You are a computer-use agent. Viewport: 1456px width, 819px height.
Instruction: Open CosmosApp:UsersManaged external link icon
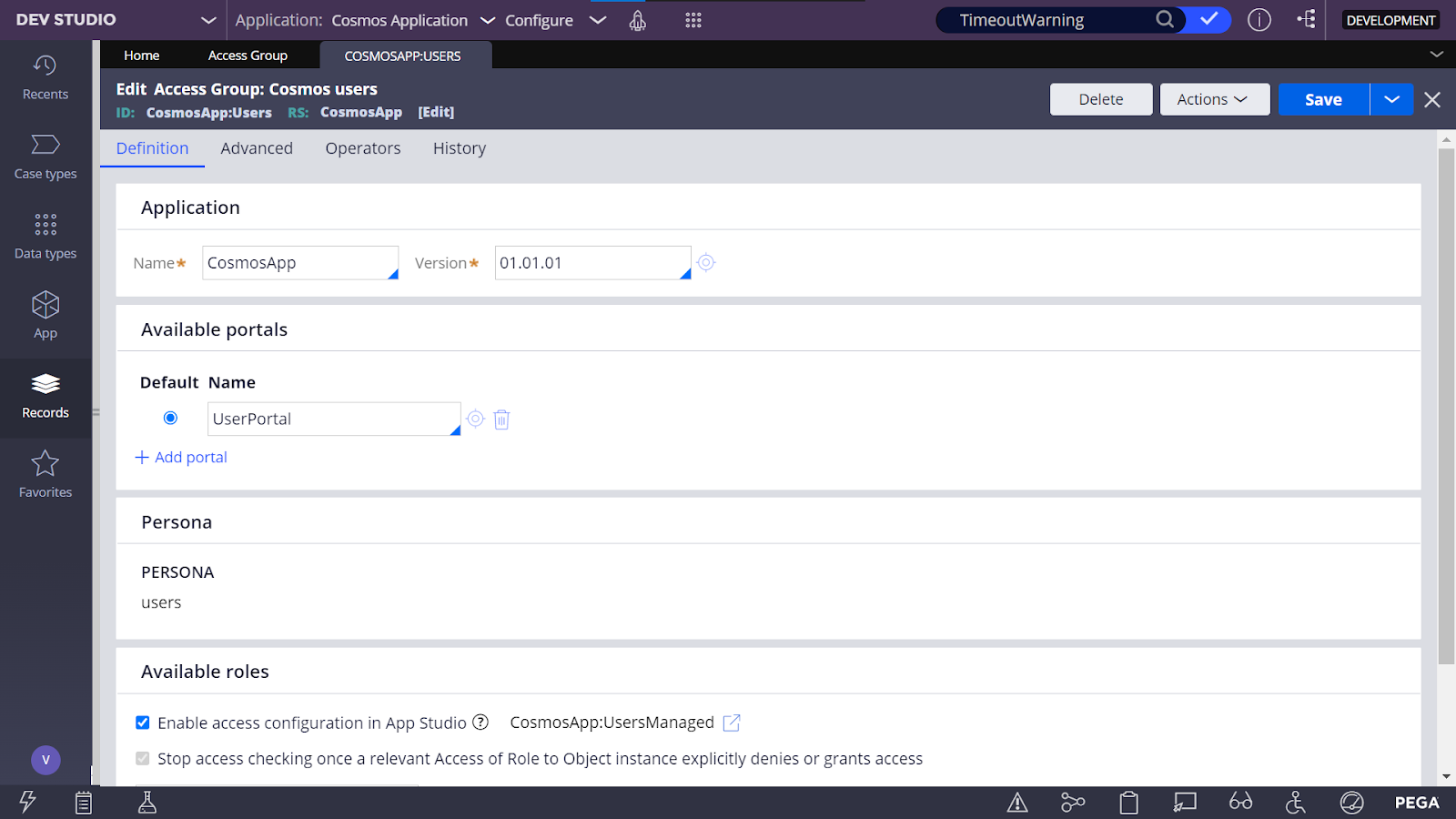pos(732,723)
